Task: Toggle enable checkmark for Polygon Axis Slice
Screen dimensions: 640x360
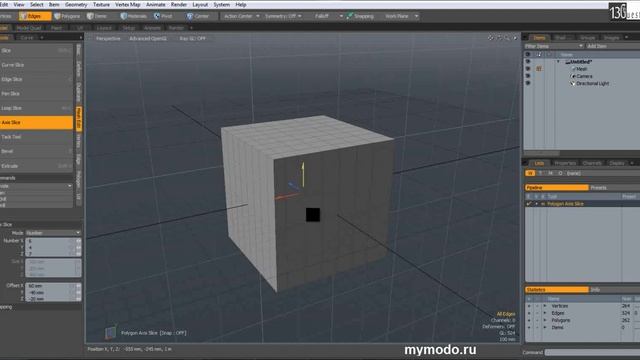Action: click(x=529, y=204)
